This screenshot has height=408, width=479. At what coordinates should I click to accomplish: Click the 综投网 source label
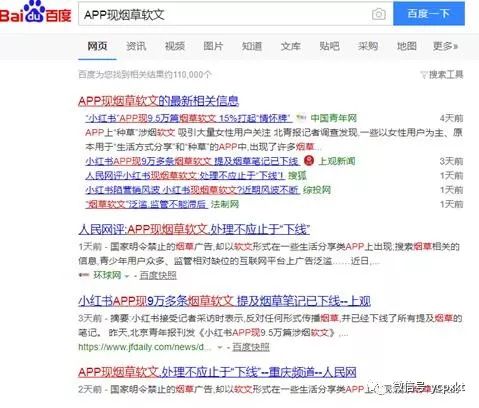click(x=317, y=190)
